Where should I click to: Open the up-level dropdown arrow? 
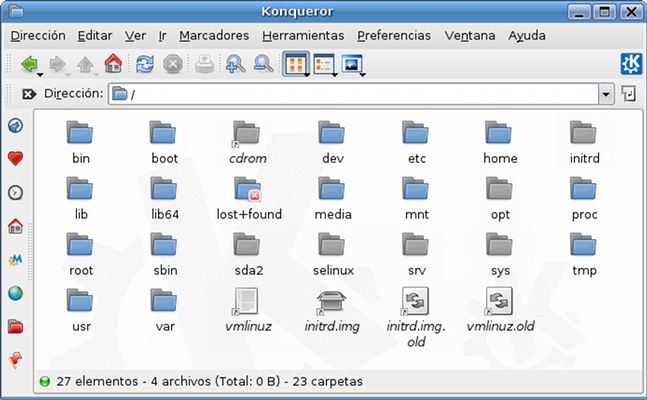click(96, 75)
